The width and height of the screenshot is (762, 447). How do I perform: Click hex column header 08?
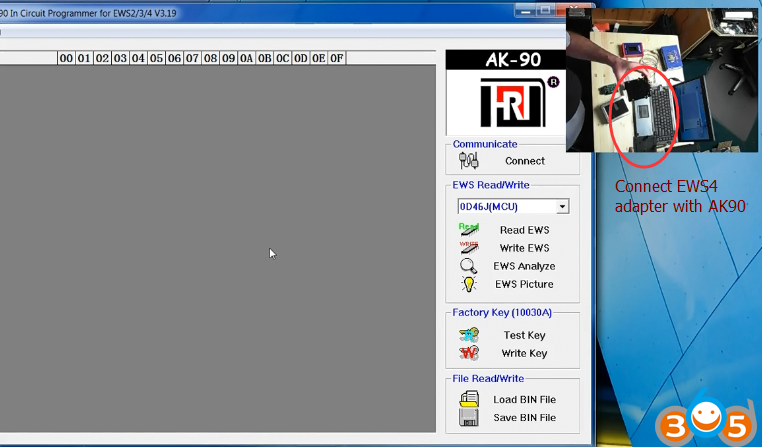coord(210,58)
